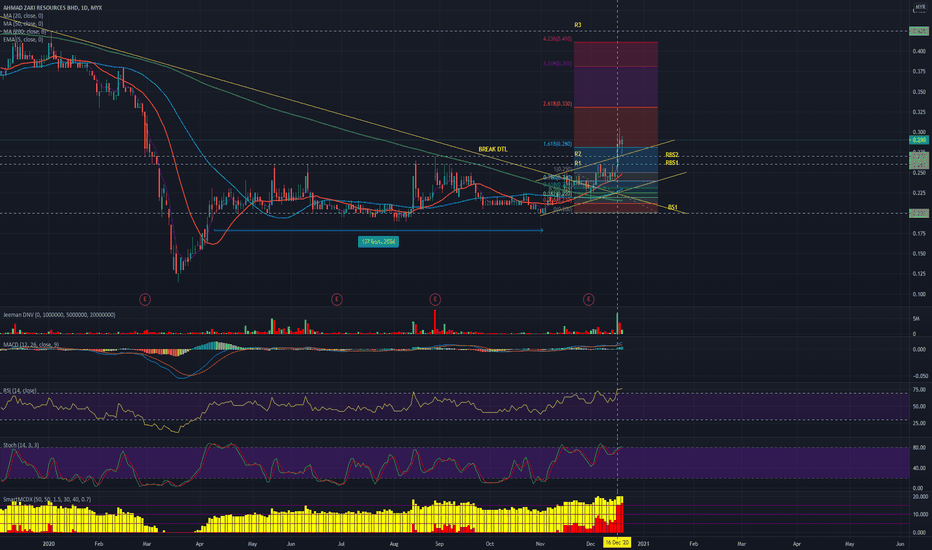This screenshot has width=932, height=550.
Task: Click the 0.175 price scale value
Action: click(919, 234)
